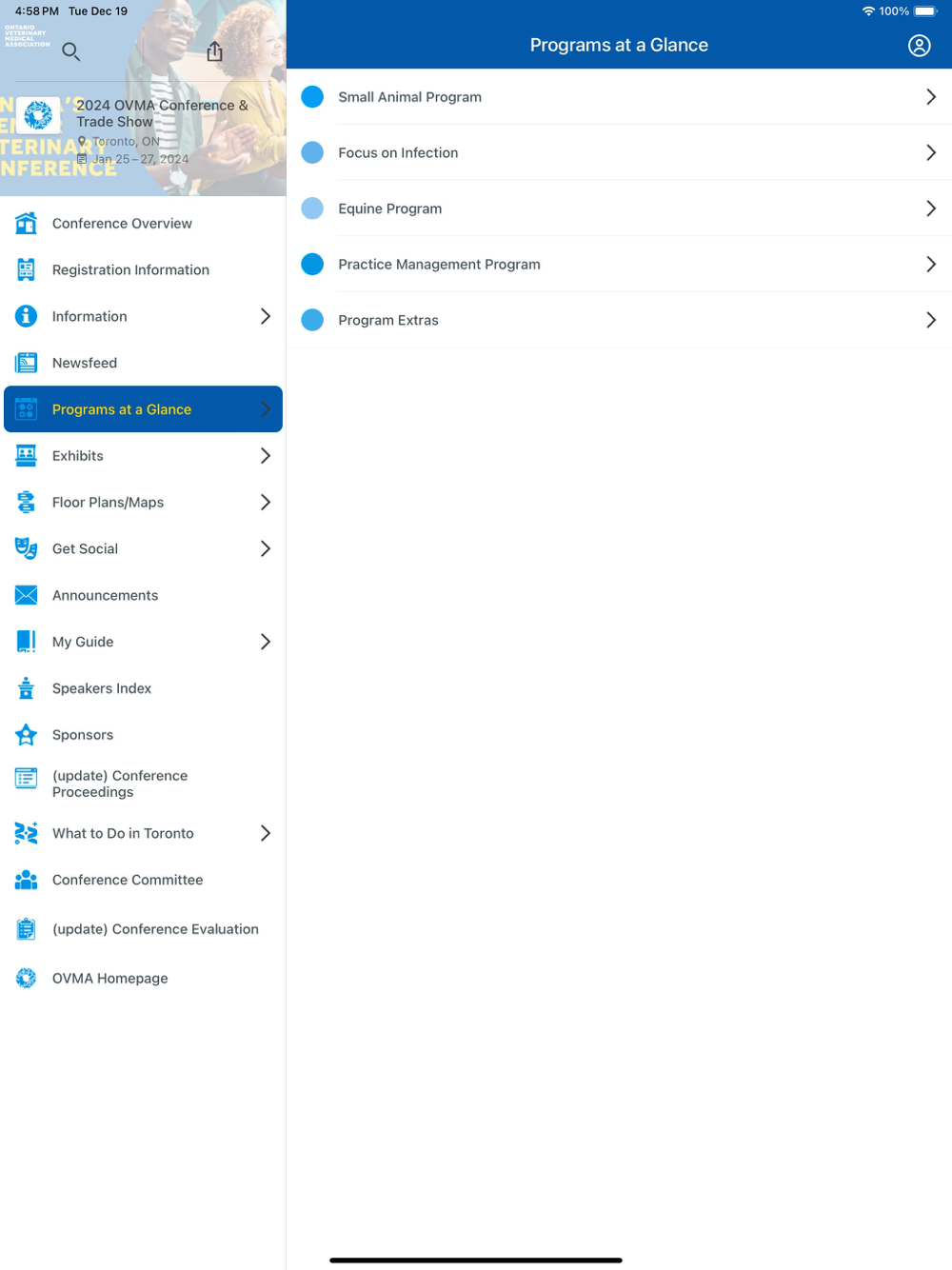The image size is (952, 1270).
Task: Tap the Get Social masks icon
Action: click(x=27, y=549)
